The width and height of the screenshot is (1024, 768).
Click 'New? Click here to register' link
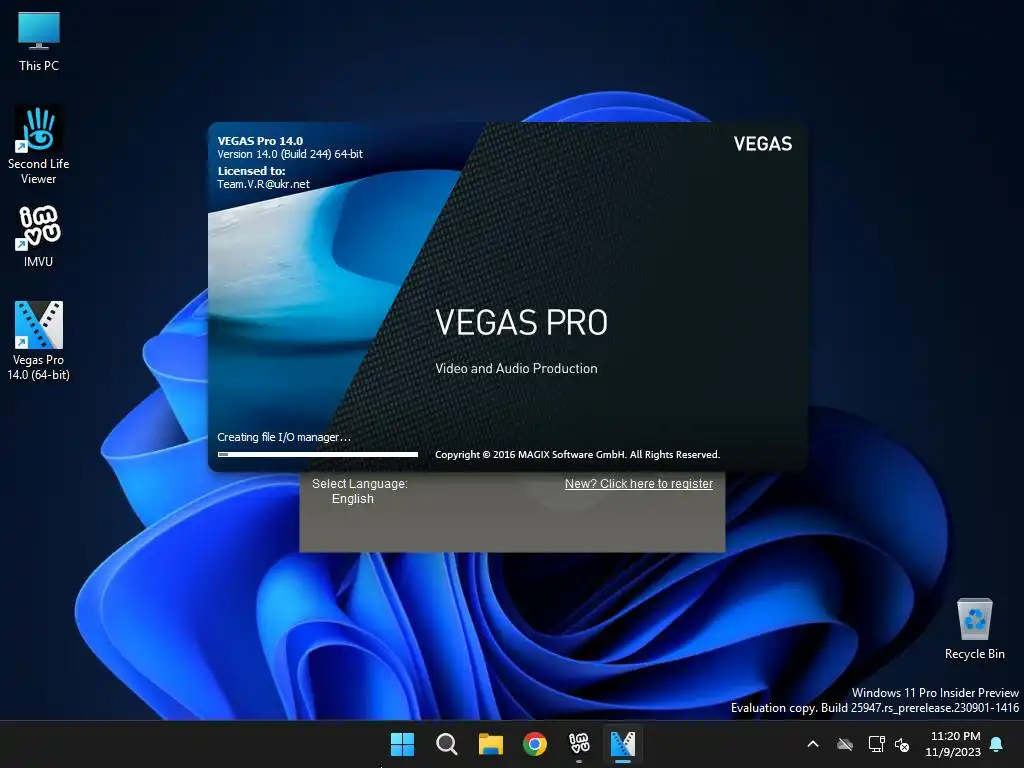pyautogui.click(x=639, y=484)
